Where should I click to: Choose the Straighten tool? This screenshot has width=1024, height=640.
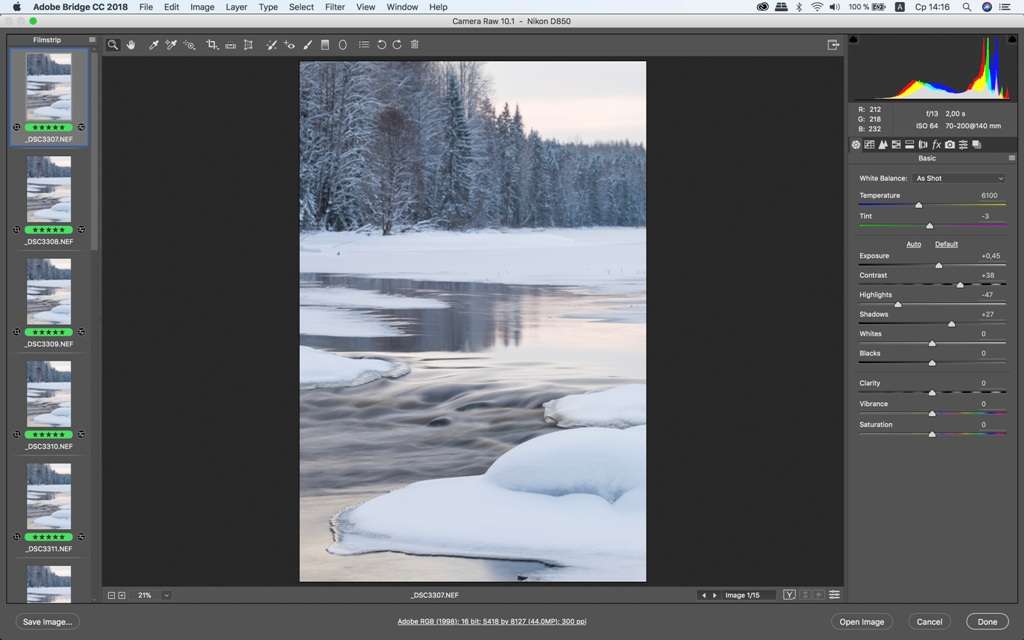point(230,45)
